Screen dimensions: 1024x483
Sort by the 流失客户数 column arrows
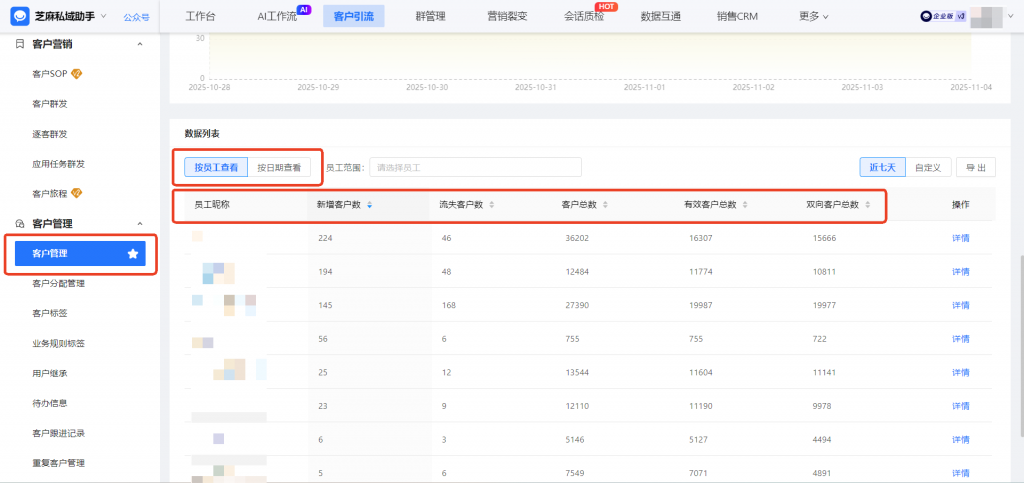(x=492, y=205)
